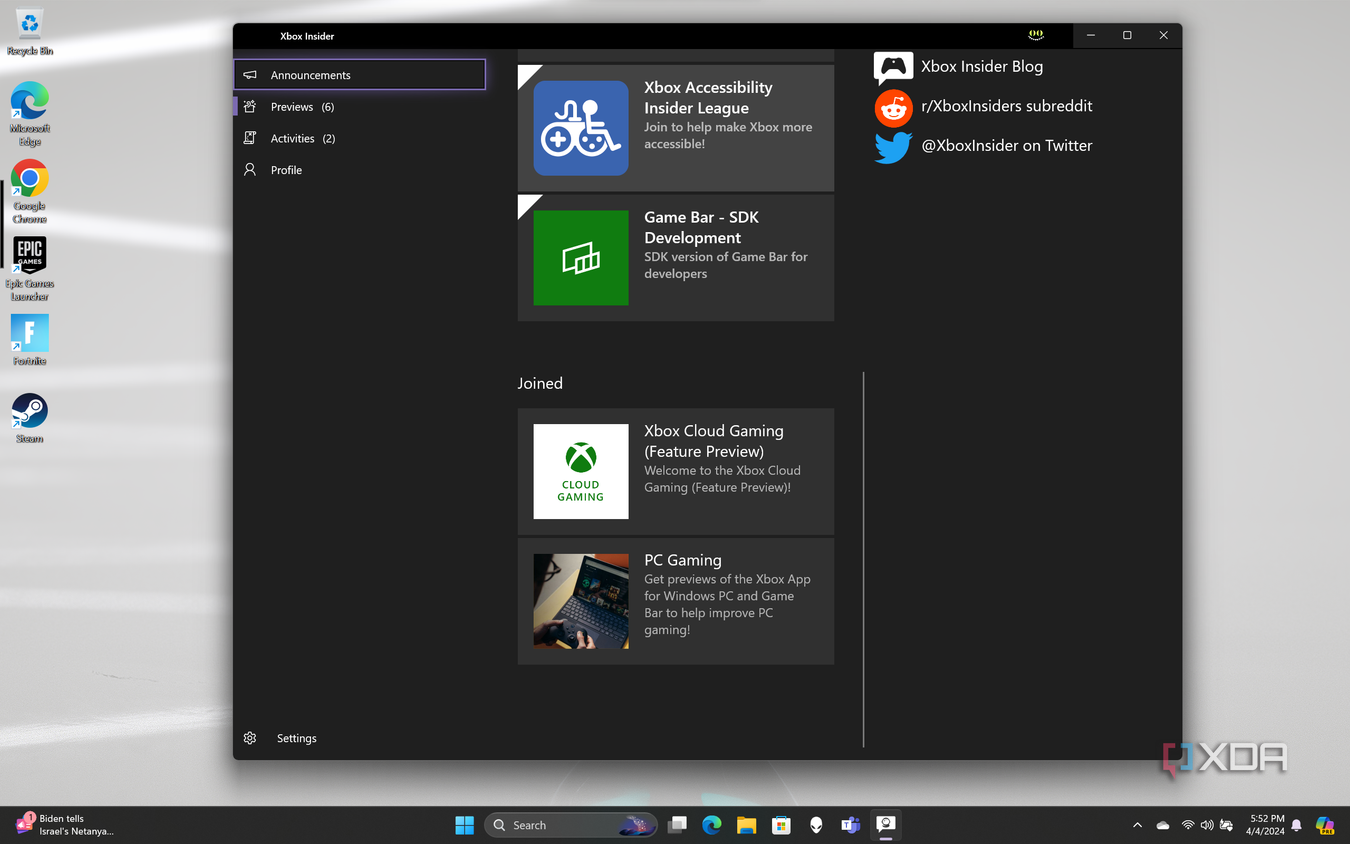This screenshot has height=844, width=1350.
Task: Click the Xbox Insider Blog controller icon
Action: pos(893,67)
